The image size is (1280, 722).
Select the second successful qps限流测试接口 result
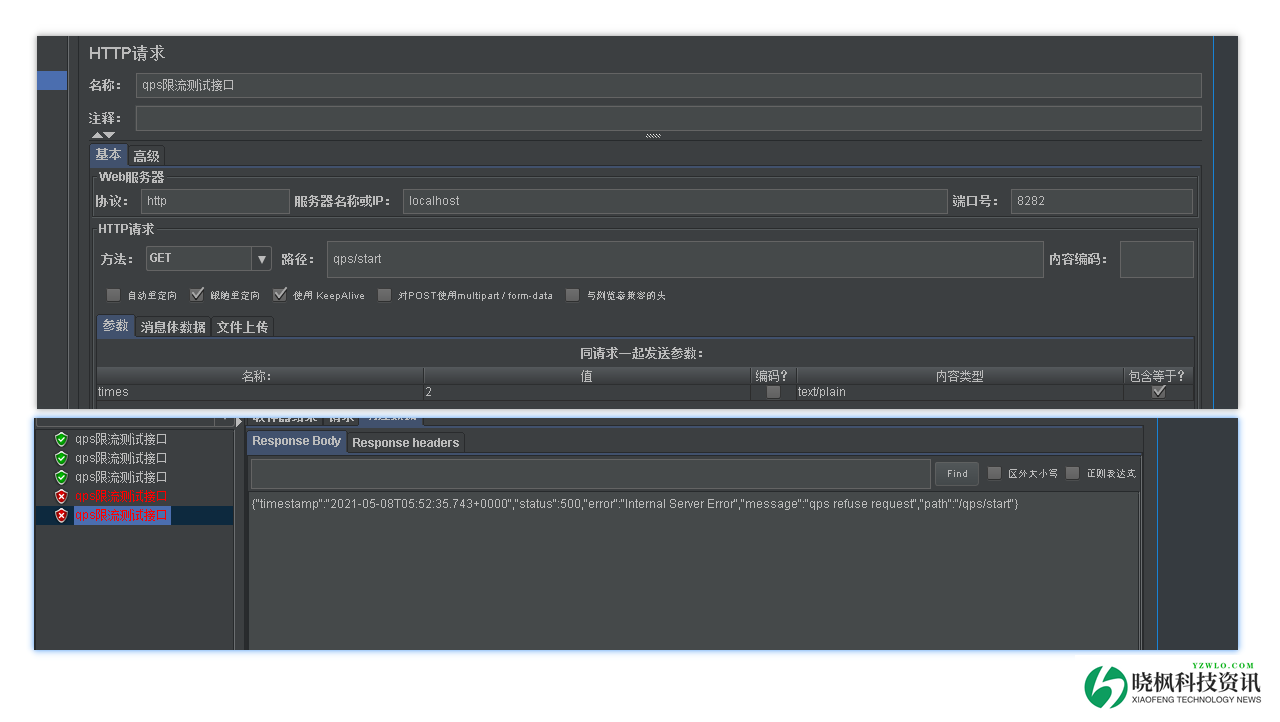tap(120, 458)
